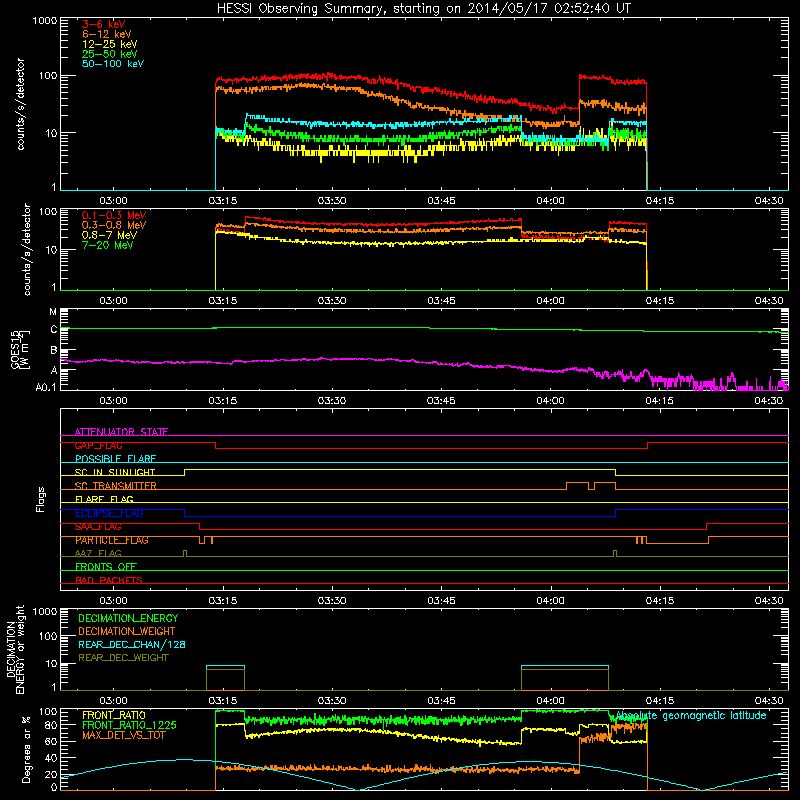Click the FRONT_RATIO_1225 legend label
Viewport: 800px width, 800px height.
pos(129,725)
